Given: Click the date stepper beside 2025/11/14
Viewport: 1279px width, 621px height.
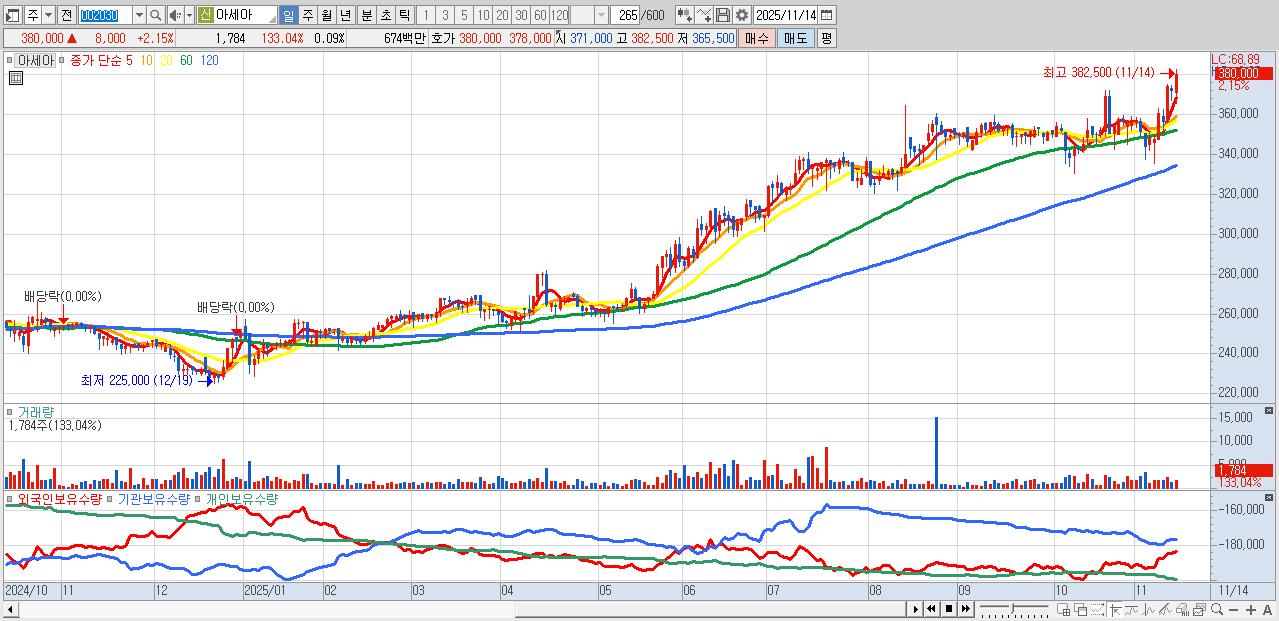Looking at the screenshot, I should click(829, 15).
